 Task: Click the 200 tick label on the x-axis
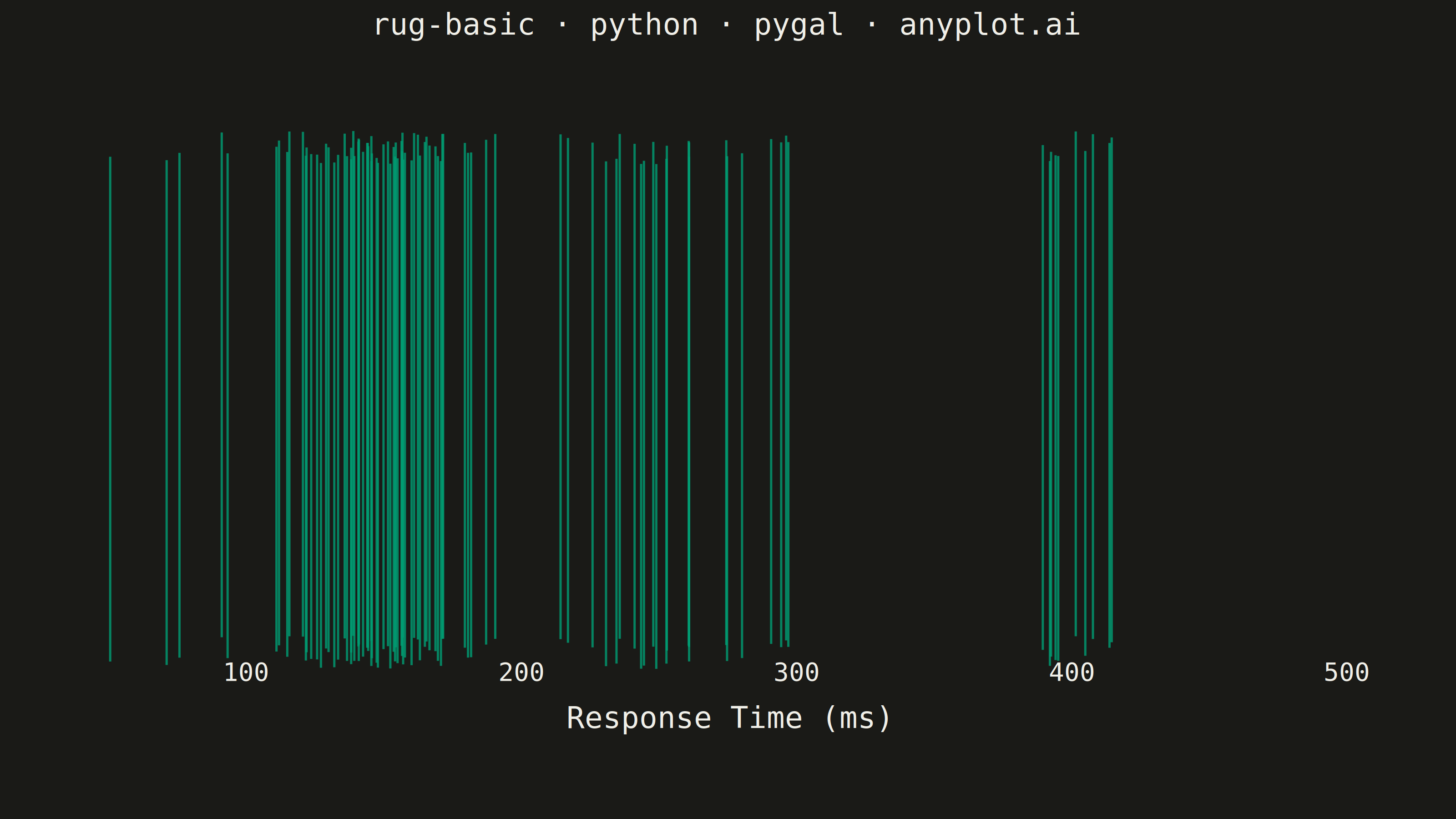(x=521, y=672)
